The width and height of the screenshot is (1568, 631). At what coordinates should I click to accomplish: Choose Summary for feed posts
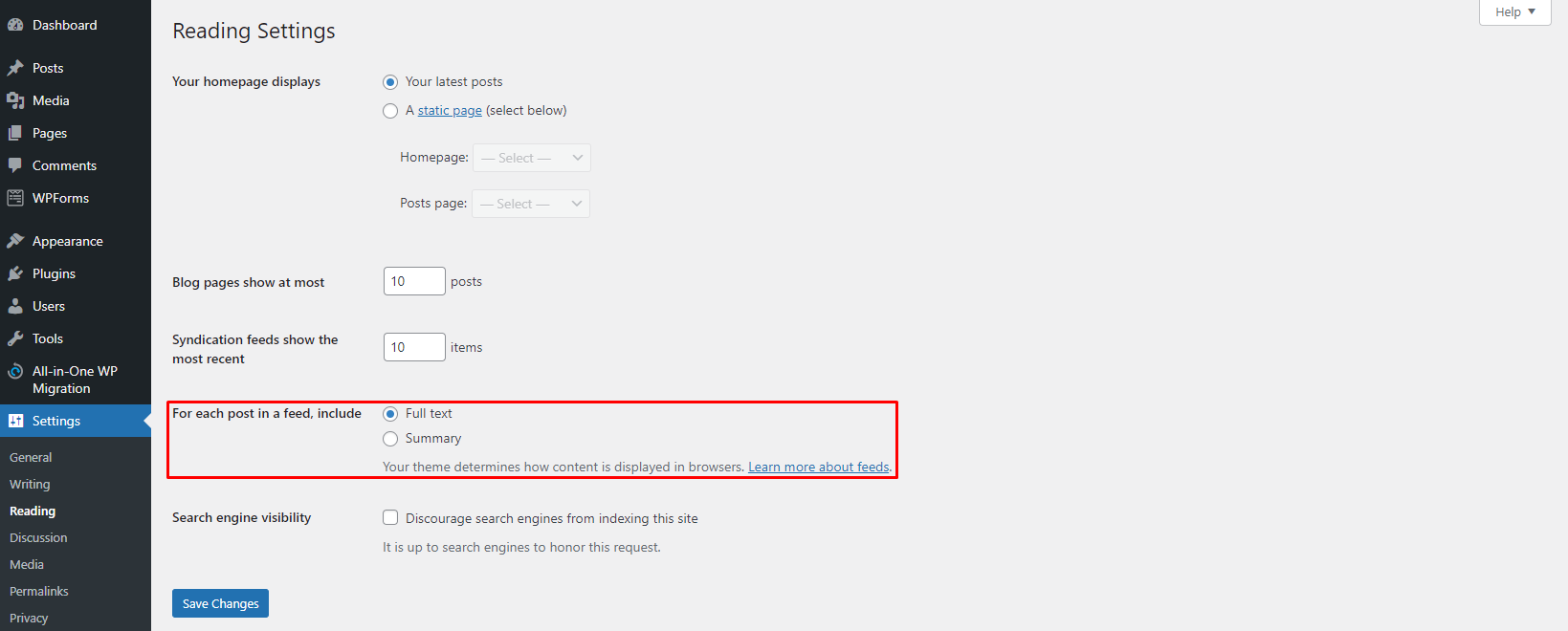[390, 439]
